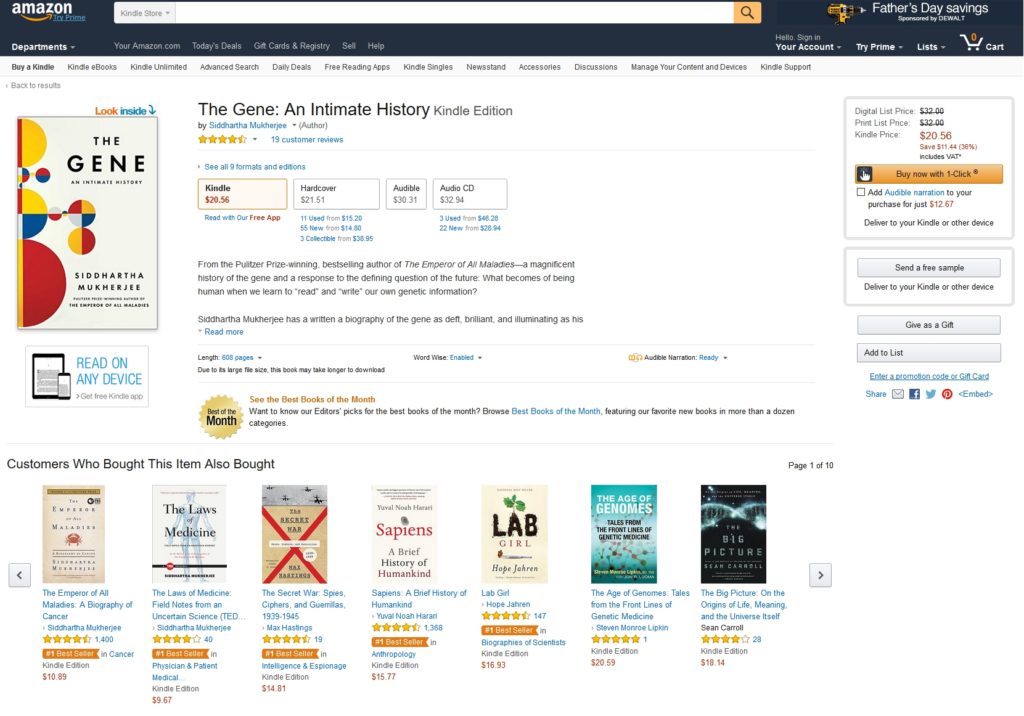
Task: Pin the book on Pinterest
Action: (x=947, y=394)
